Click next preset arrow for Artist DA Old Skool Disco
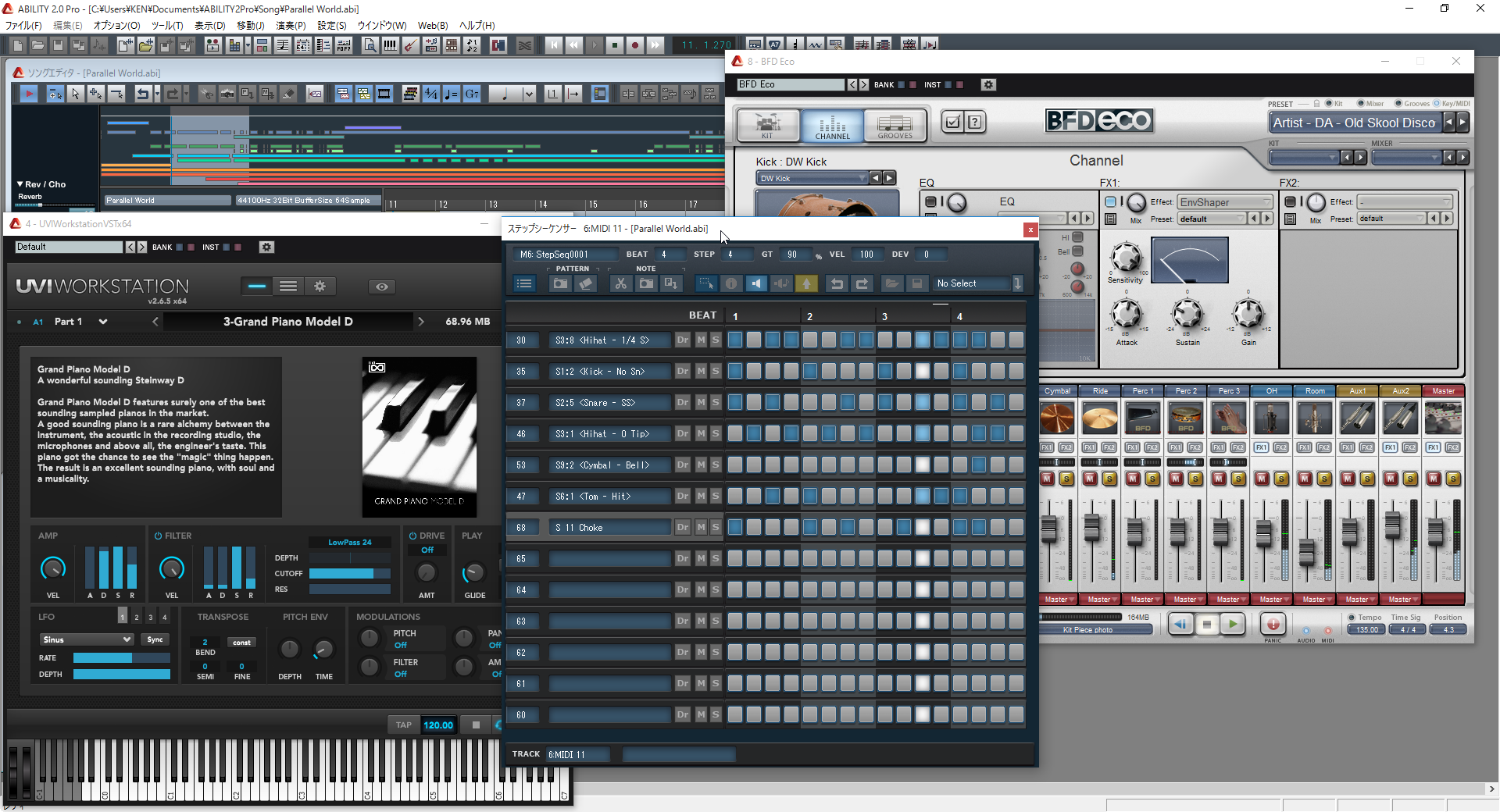The width and height of the screenshot is (1500, 812). (1462, 122)
